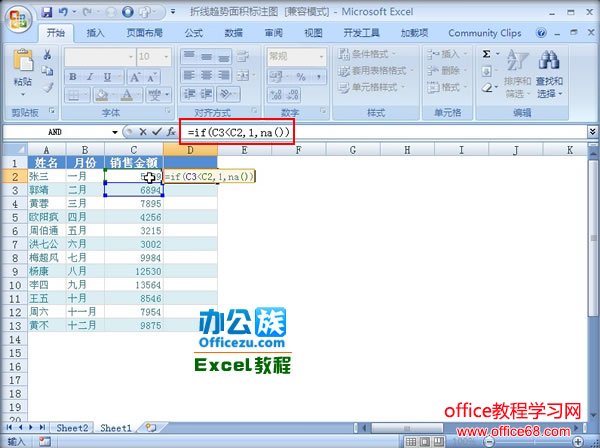
Task: Select cell containing 12530
Action: click(134, 271)
